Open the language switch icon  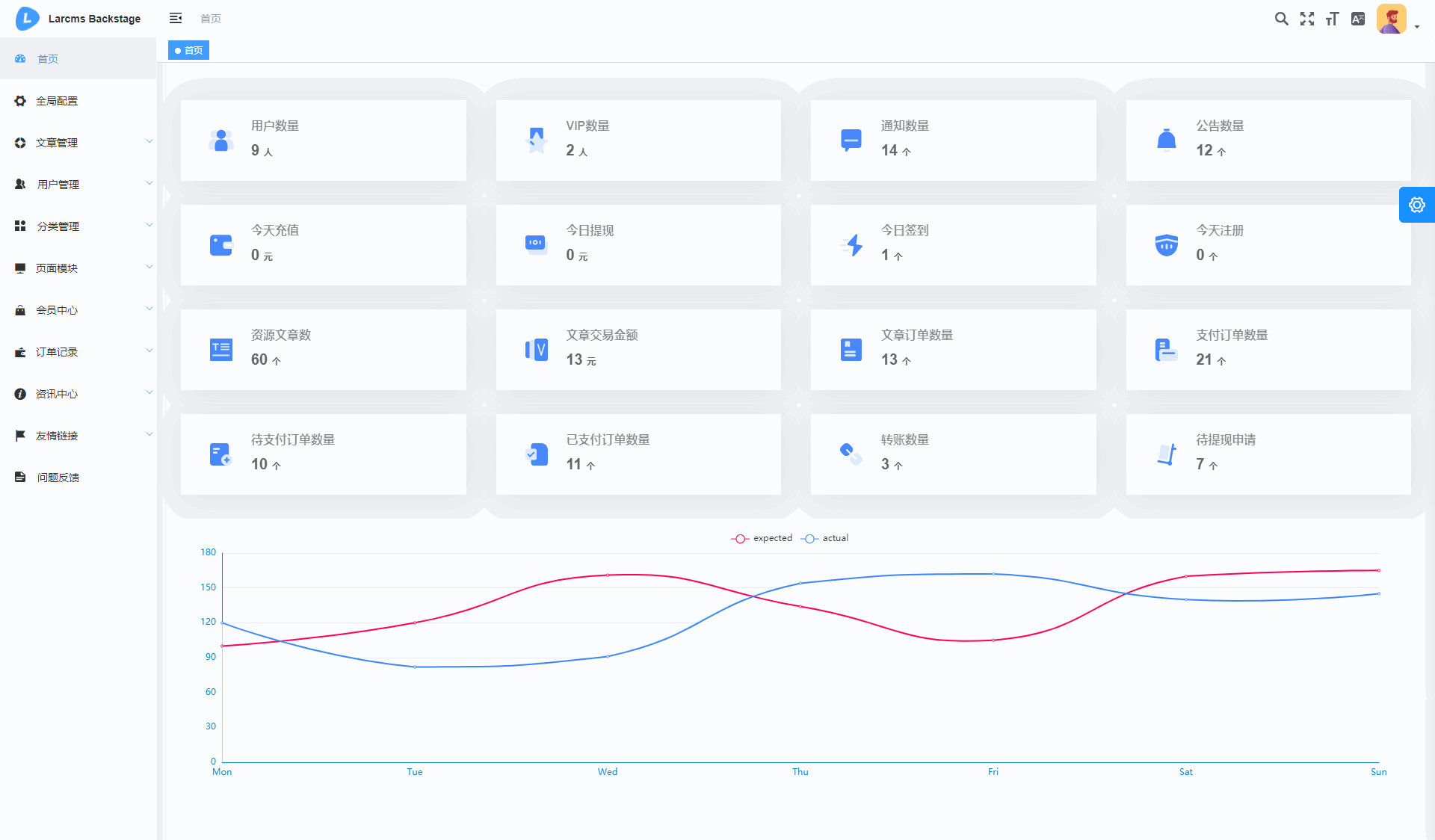click(x=1358, y=19)
